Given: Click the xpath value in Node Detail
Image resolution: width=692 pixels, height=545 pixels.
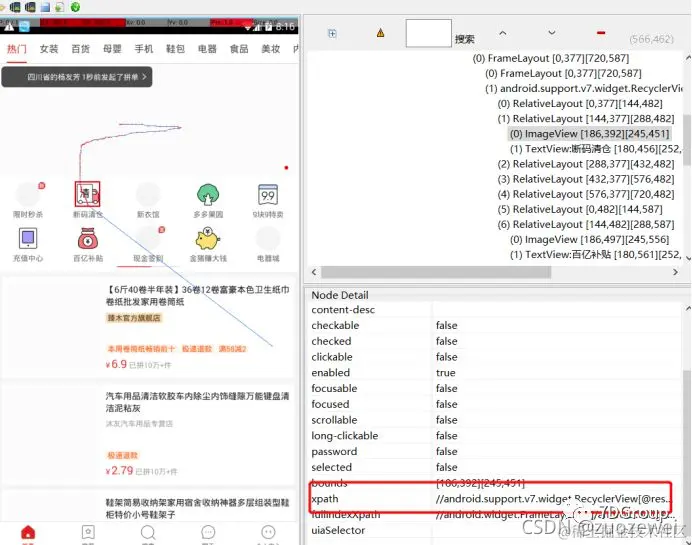Looking at the screenshot, I should pyautogui.click(x=552, y=499).
